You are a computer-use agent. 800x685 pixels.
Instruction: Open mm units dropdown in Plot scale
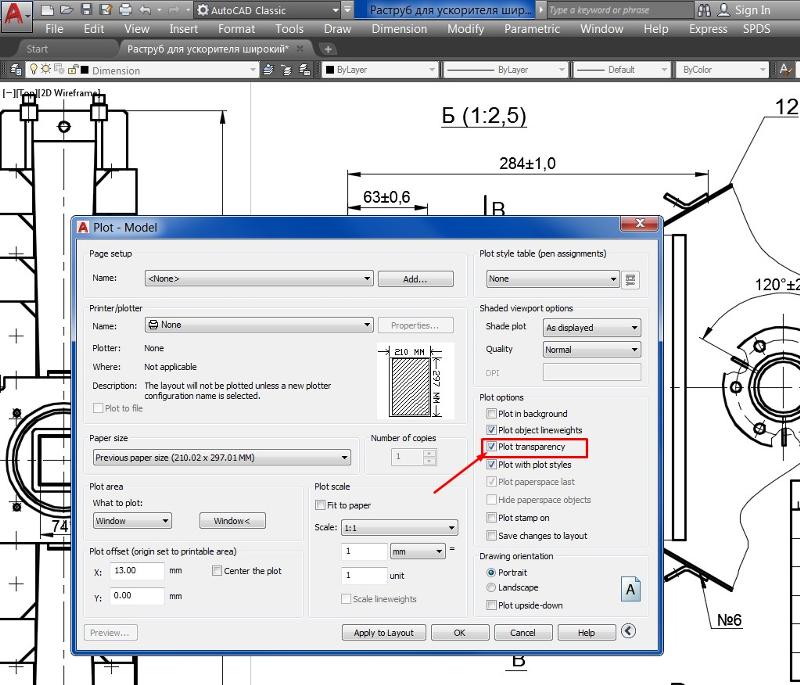(418, 551)
